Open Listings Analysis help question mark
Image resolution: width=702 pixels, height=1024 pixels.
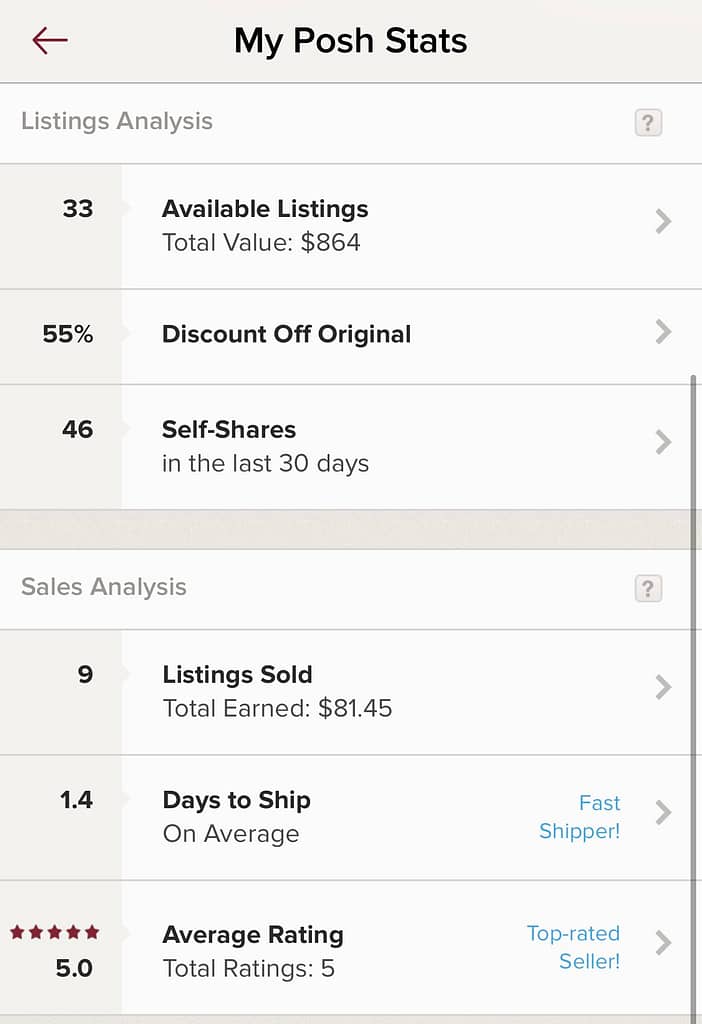[648, 122]
